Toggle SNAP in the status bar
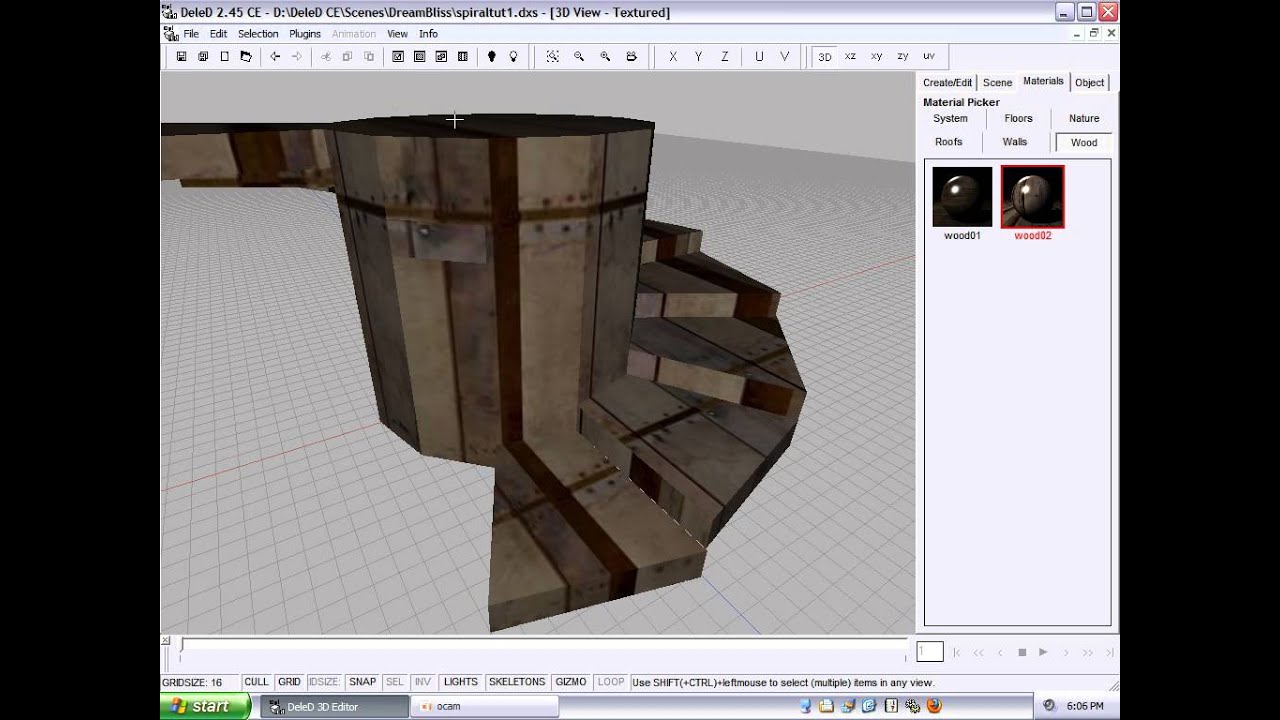The height and width of the screenshot is (720, 1280). (362, 682)
